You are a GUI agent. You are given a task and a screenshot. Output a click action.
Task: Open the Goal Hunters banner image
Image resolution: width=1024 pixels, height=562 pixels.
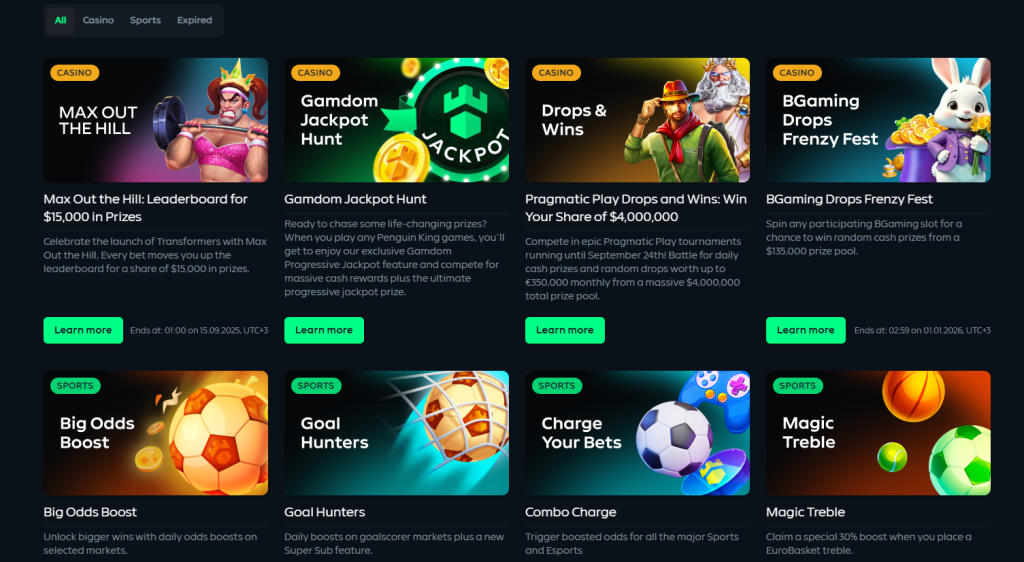(x=396, y=433)
